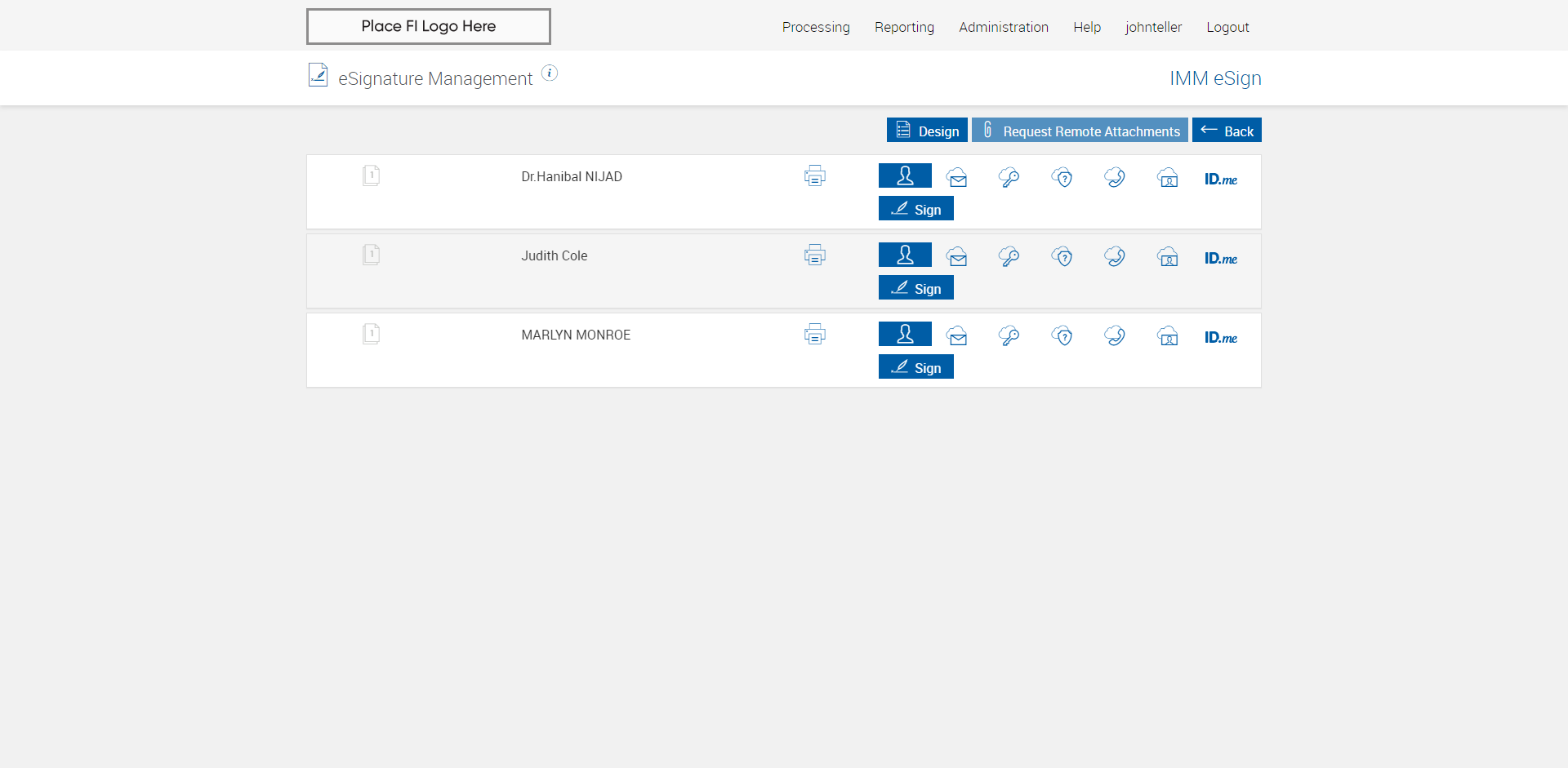Screen dimensions: 1568x768
Task: Choose shield question option for Judith Cole
Action: pos(1062,256)
